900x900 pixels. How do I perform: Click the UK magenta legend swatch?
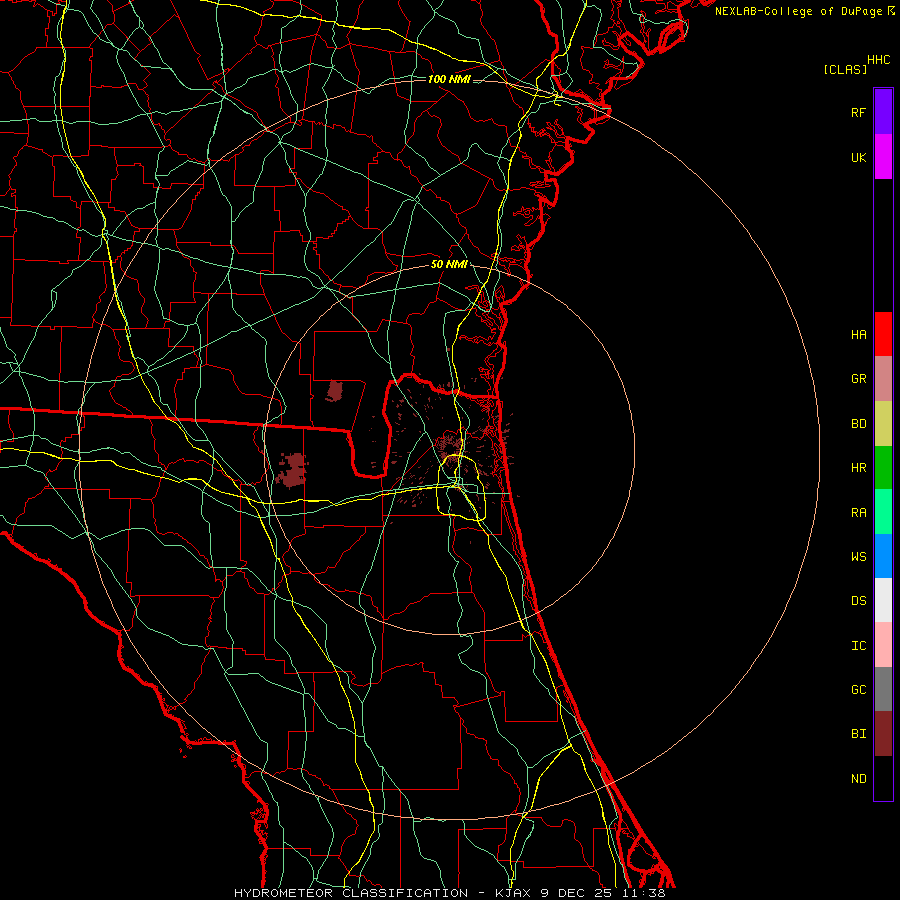883,157
